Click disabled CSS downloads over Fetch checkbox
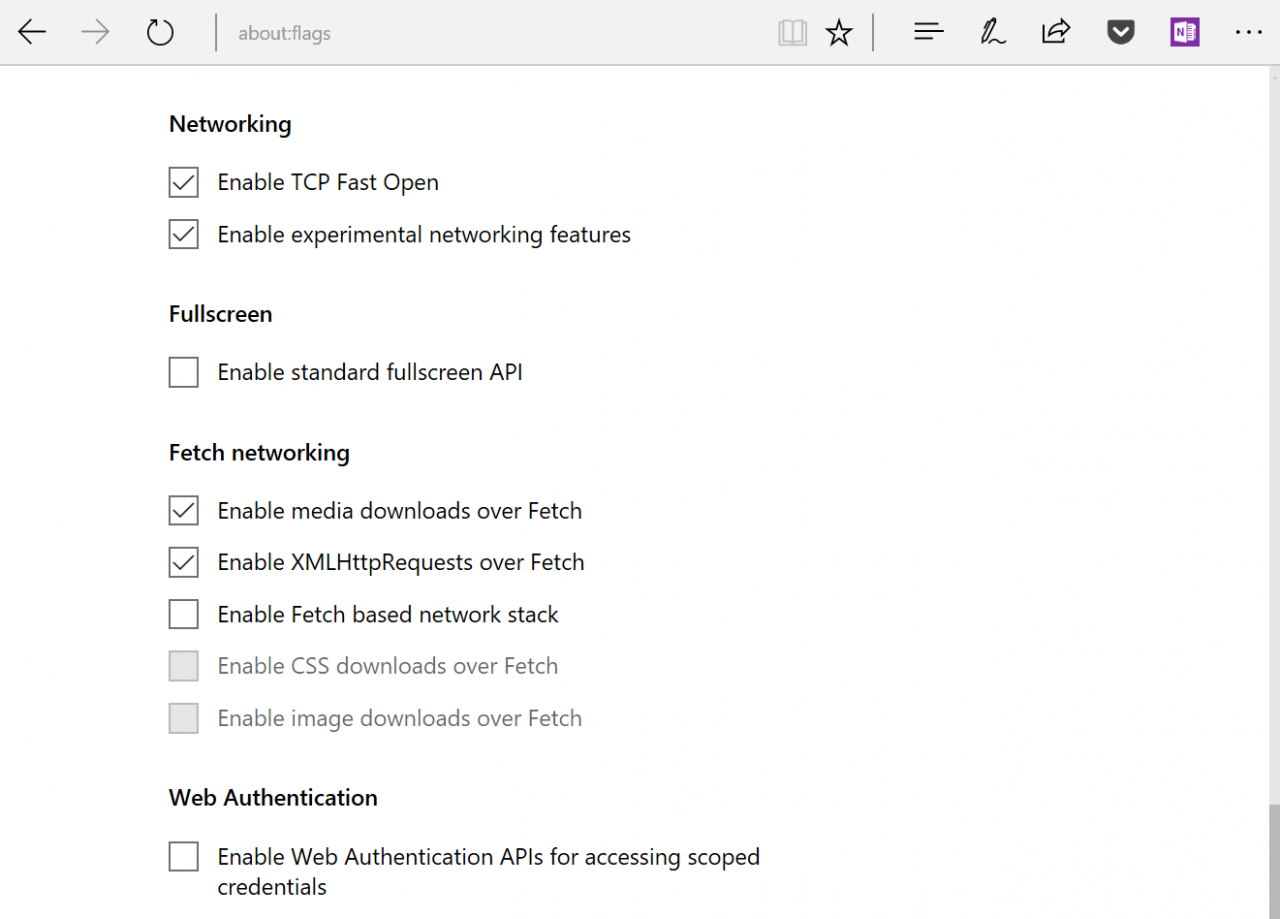This screenshot has height=919, width=1280. point(183,666)
